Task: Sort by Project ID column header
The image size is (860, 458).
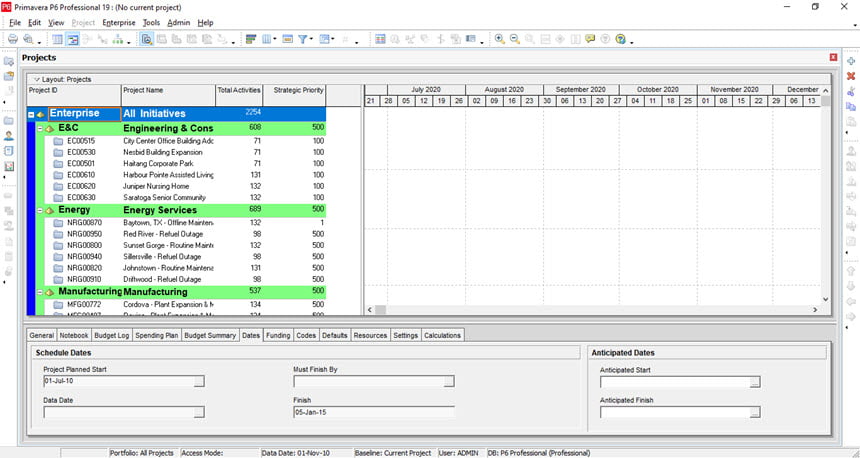Action: pyautogui.click(x=74, y=95)
